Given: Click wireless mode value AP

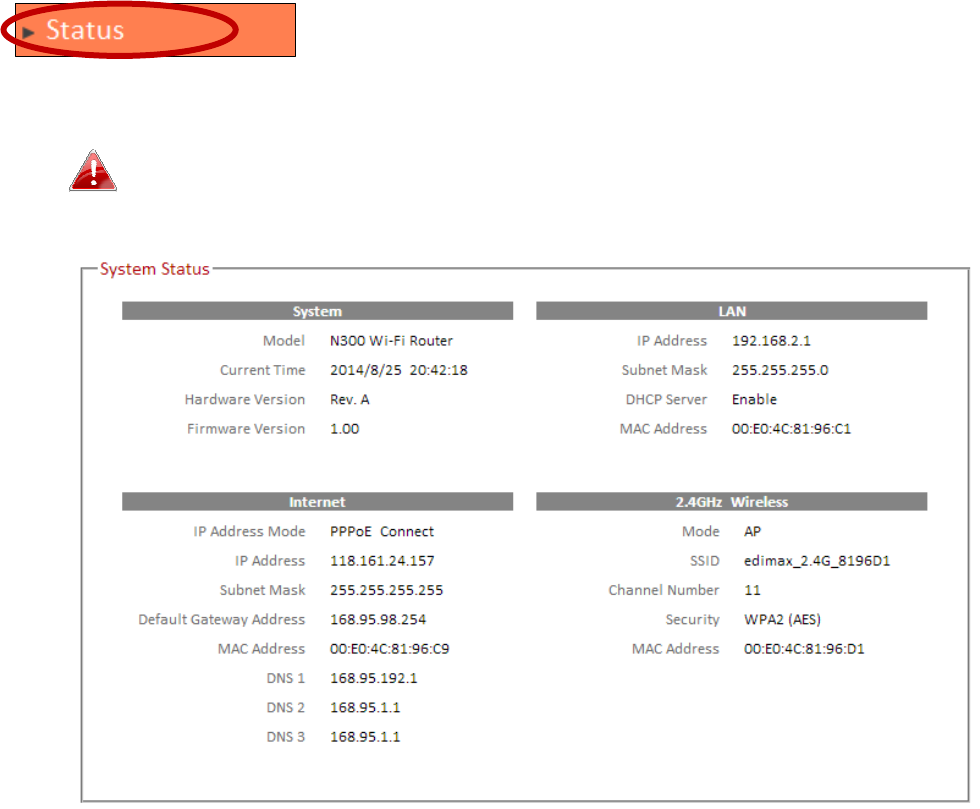Looking at the screenshot, I should pos(752,531).
